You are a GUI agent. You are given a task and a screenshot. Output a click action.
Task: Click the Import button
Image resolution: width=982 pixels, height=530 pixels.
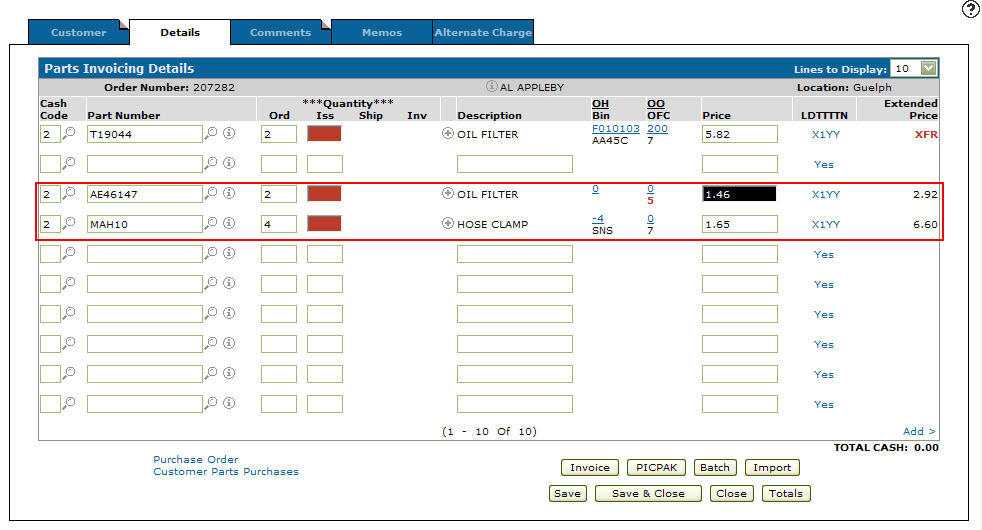(772, 467)
